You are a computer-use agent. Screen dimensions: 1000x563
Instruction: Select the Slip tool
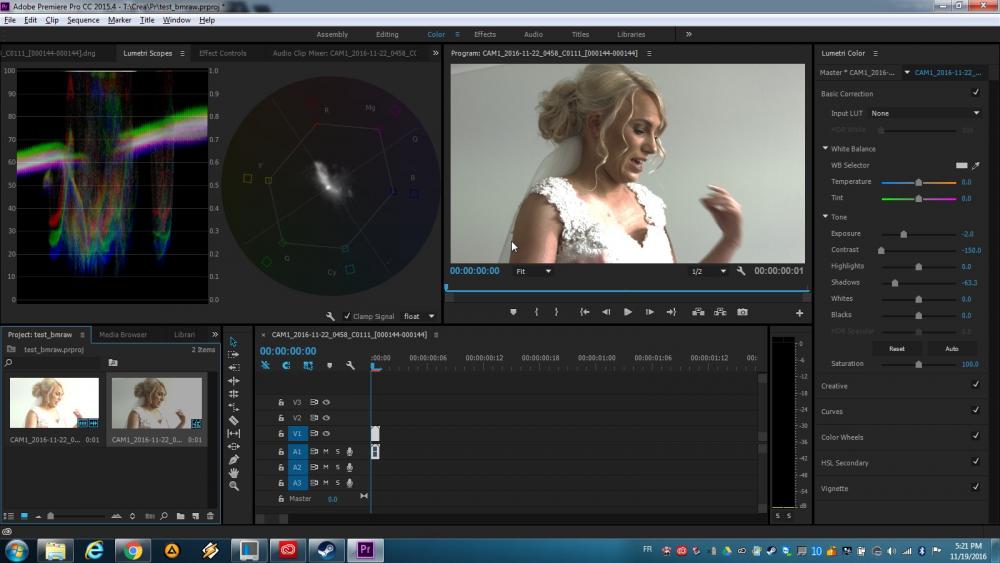coord(233,434)
